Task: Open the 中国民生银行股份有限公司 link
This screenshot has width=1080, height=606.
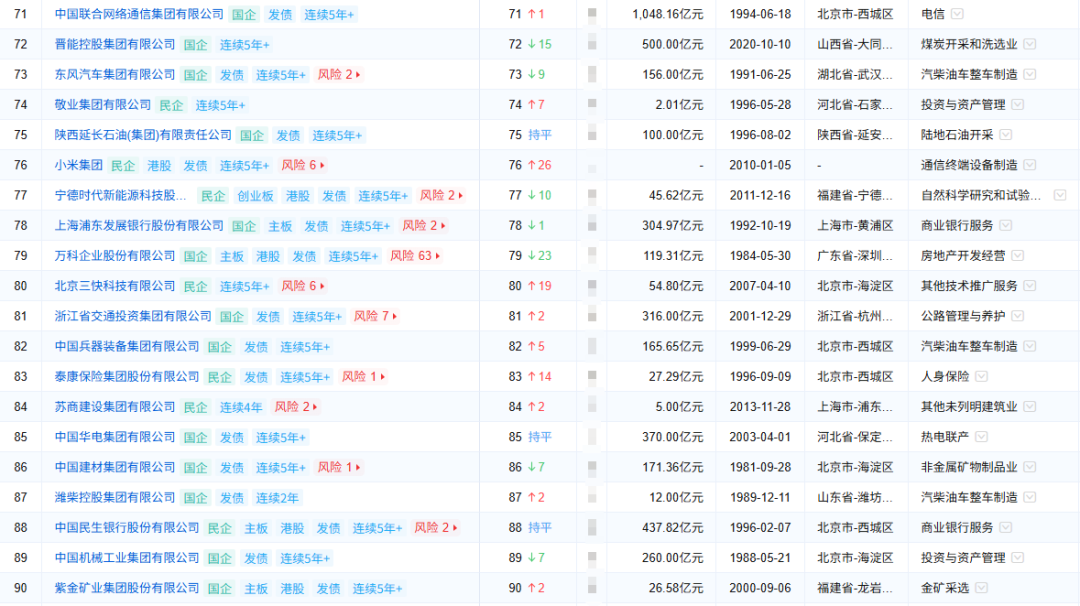Action: coord(127,527)
